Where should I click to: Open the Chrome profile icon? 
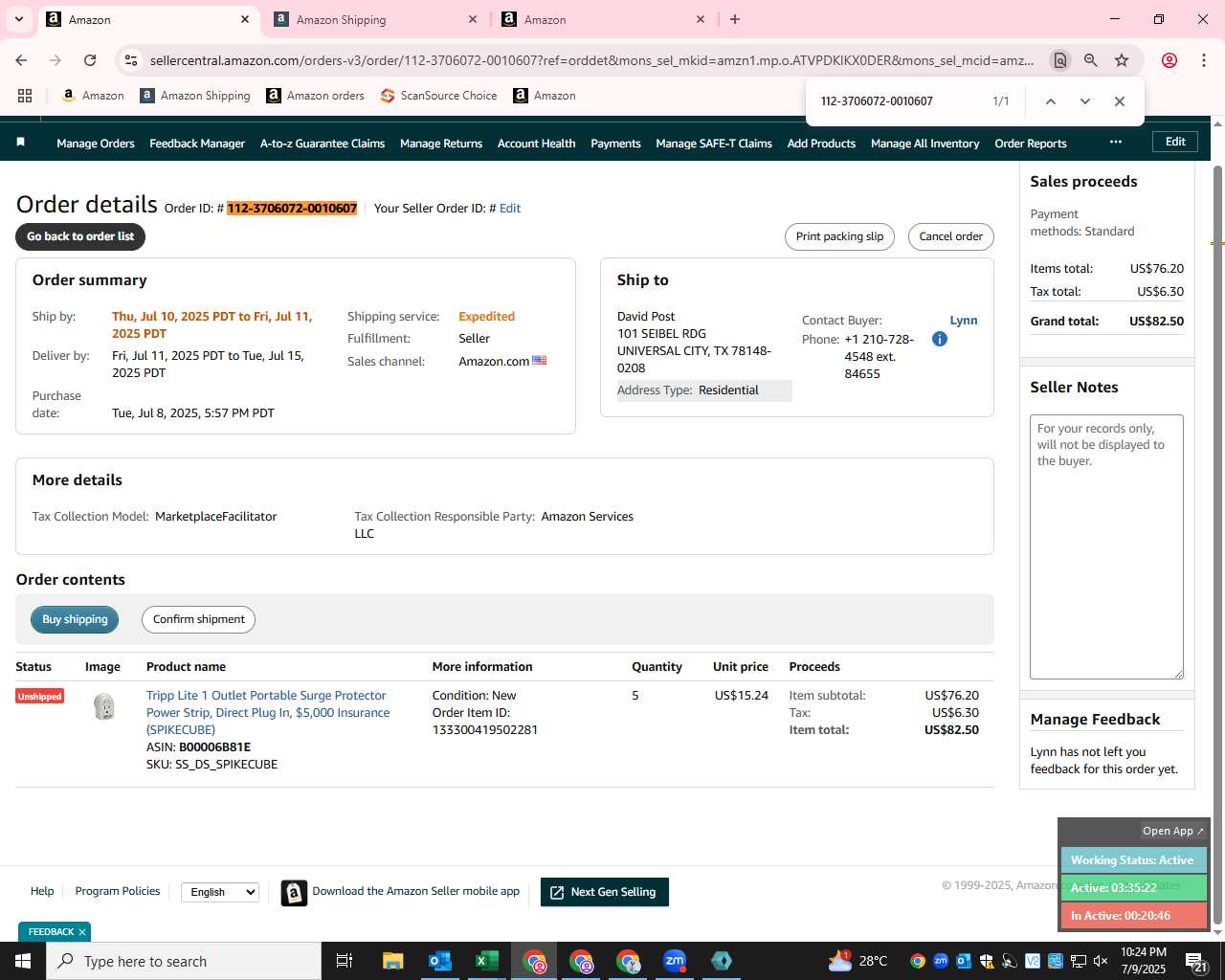[x=1169, y=60]
